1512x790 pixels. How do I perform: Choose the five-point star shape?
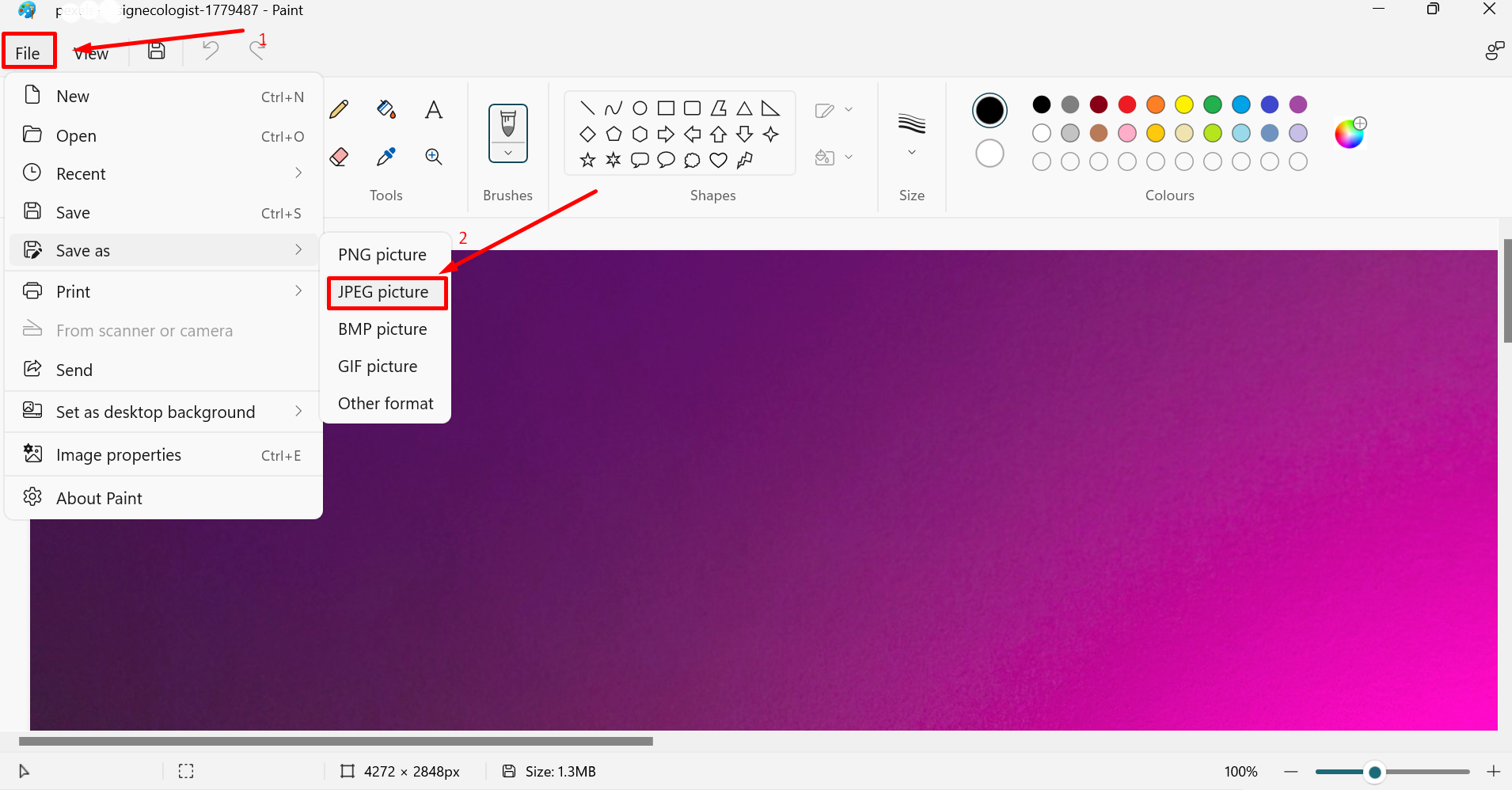[587, 160]
